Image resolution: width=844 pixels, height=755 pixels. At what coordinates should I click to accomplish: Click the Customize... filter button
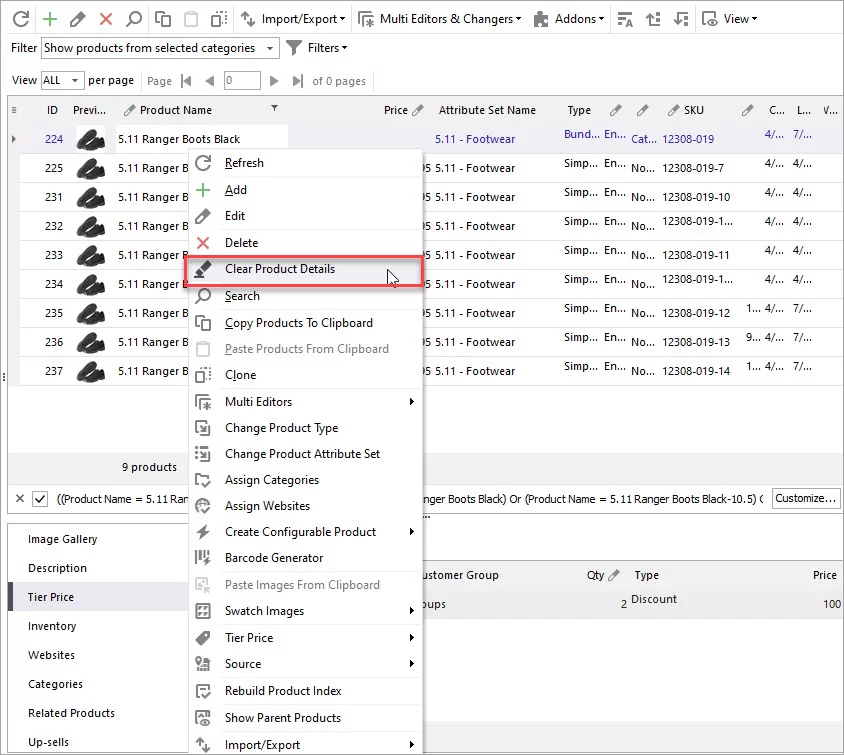pos(805,498)
